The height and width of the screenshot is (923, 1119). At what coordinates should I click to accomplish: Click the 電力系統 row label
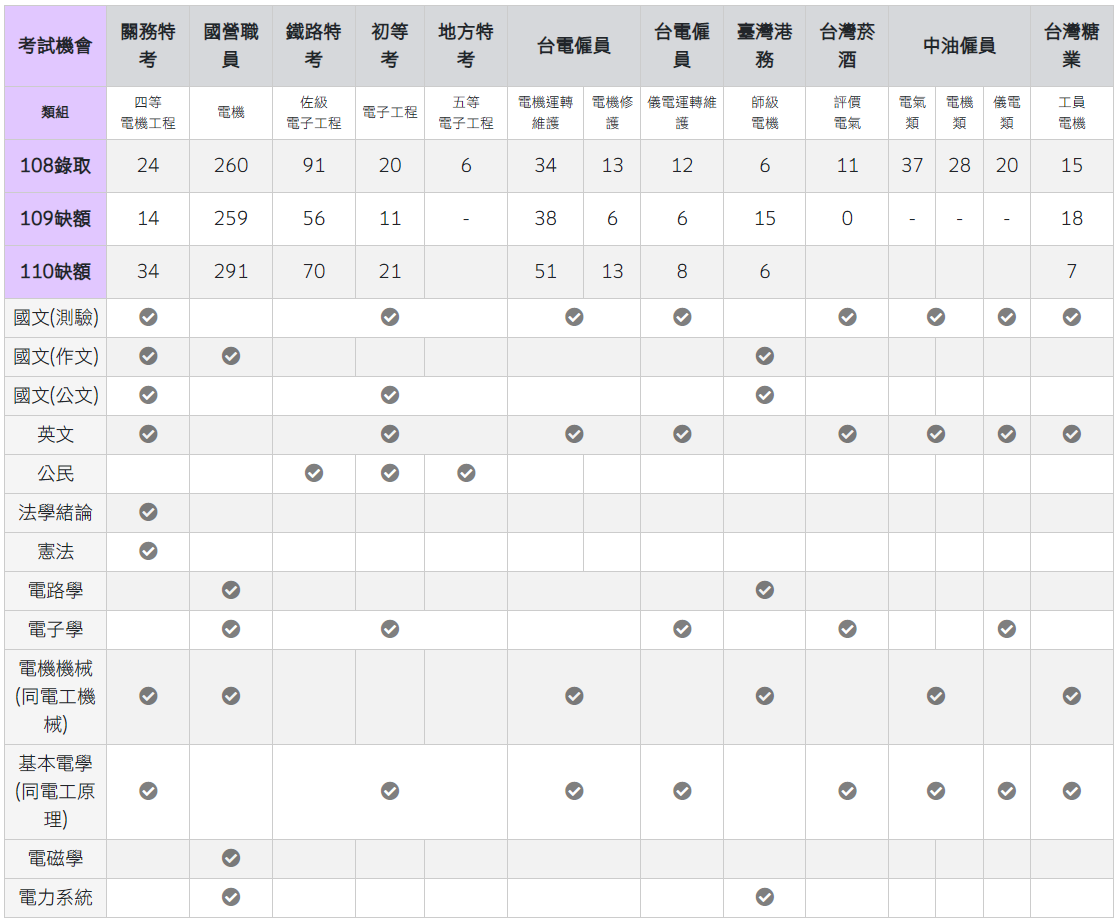56,897
